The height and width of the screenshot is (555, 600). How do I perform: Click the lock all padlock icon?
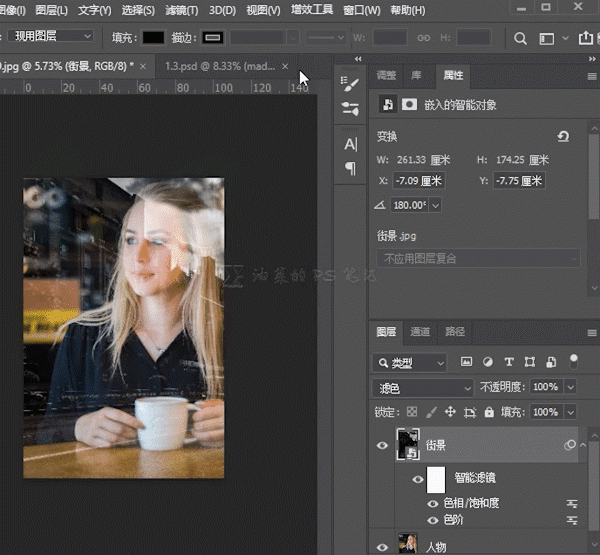pyautogui.click(x=489, y=412)
